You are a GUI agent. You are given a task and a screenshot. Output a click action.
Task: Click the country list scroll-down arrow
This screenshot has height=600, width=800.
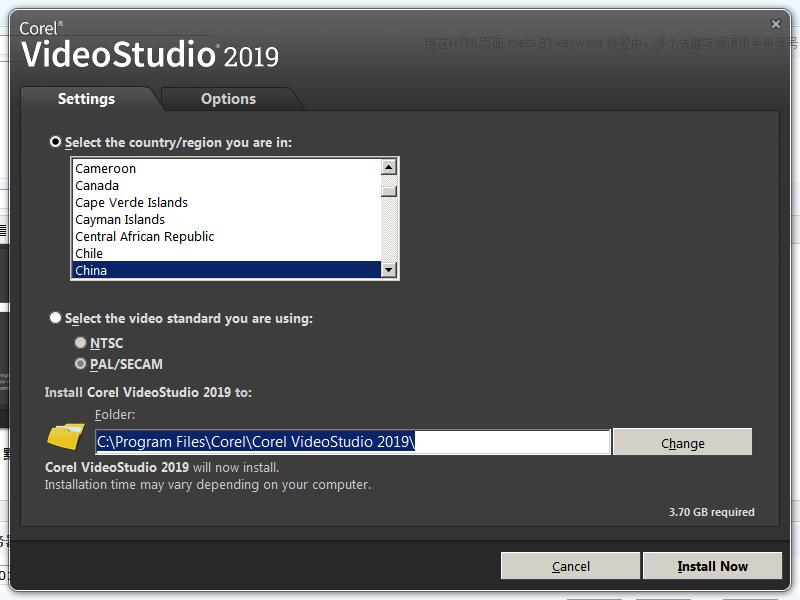389,270
